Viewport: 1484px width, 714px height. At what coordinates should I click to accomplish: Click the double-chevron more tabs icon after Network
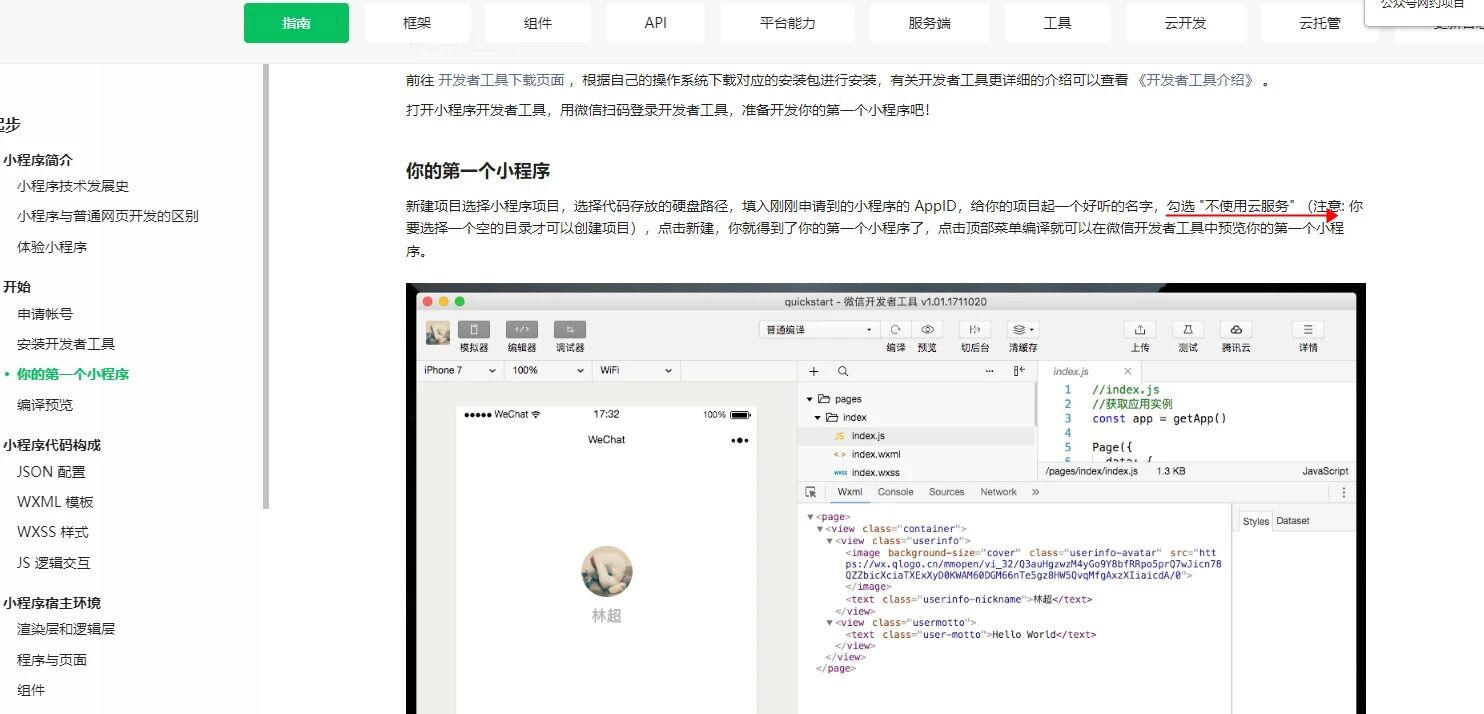[1035, 492]
